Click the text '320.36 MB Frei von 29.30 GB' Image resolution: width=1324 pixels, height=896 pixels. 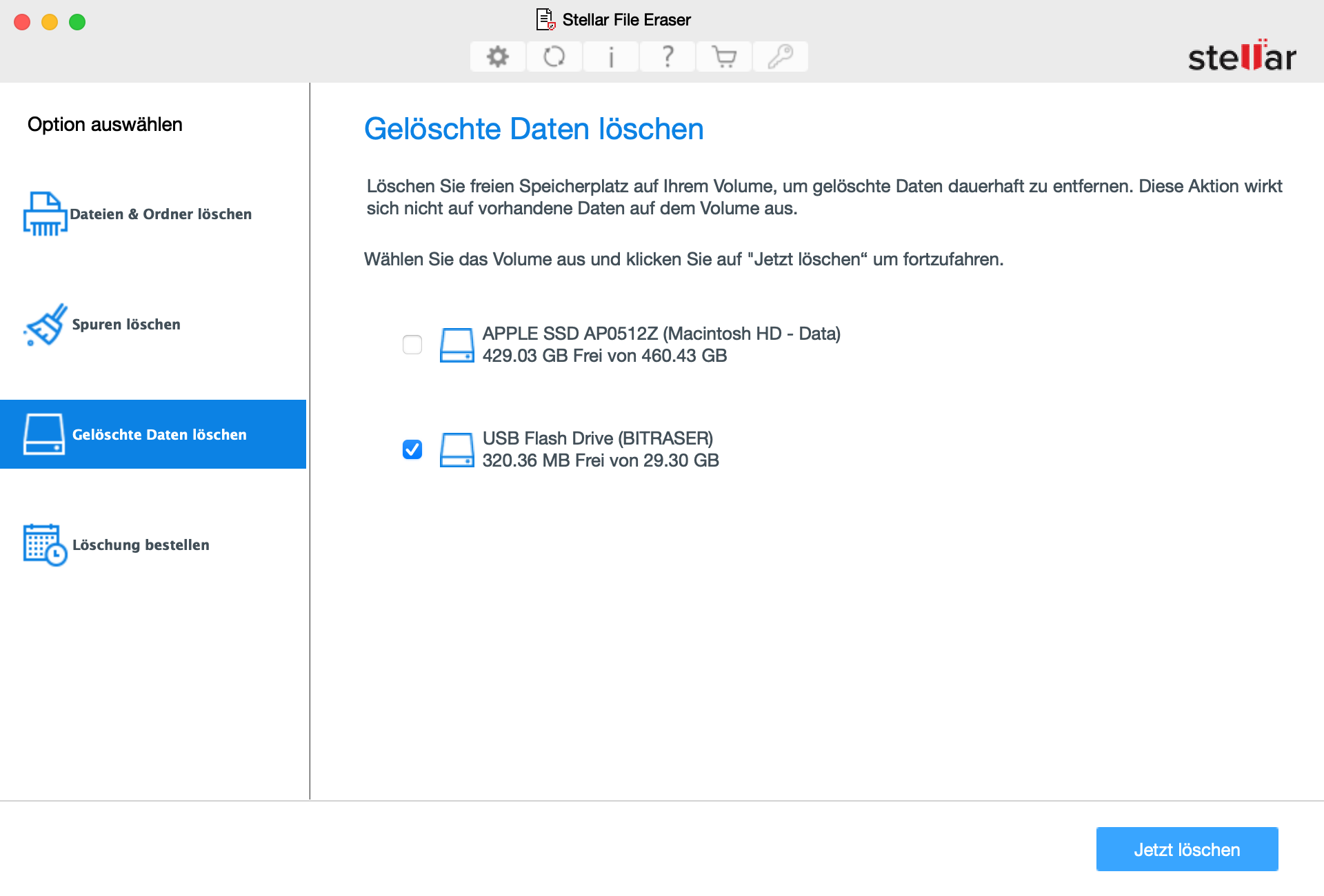[x=601, y=460]
